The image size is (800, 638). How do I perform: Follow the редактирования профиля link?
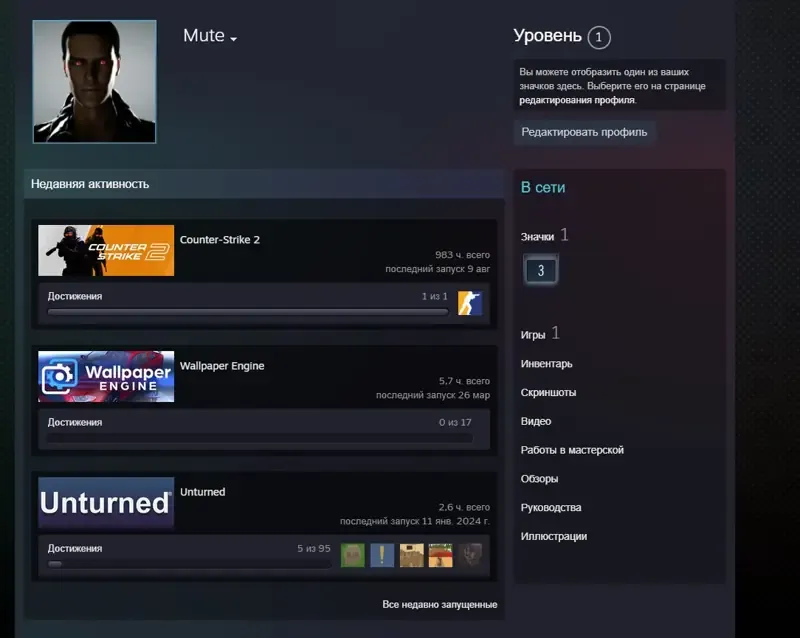click(577, 100)
